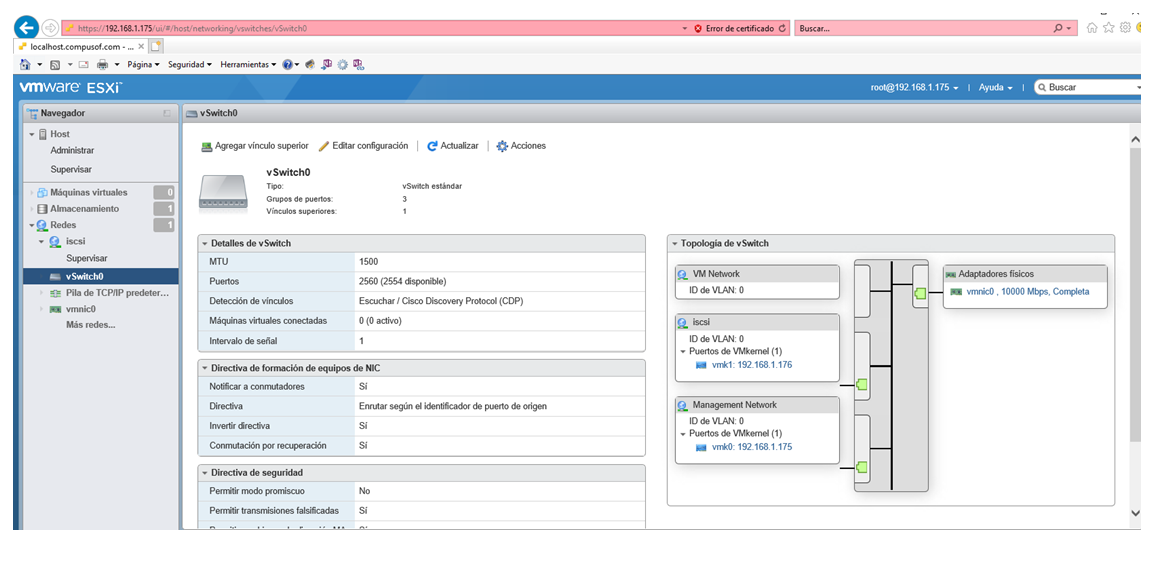Open the root@192.168.1.175 user dropdown
This screenshot has width=1156, height=567.
pos(914,87)
